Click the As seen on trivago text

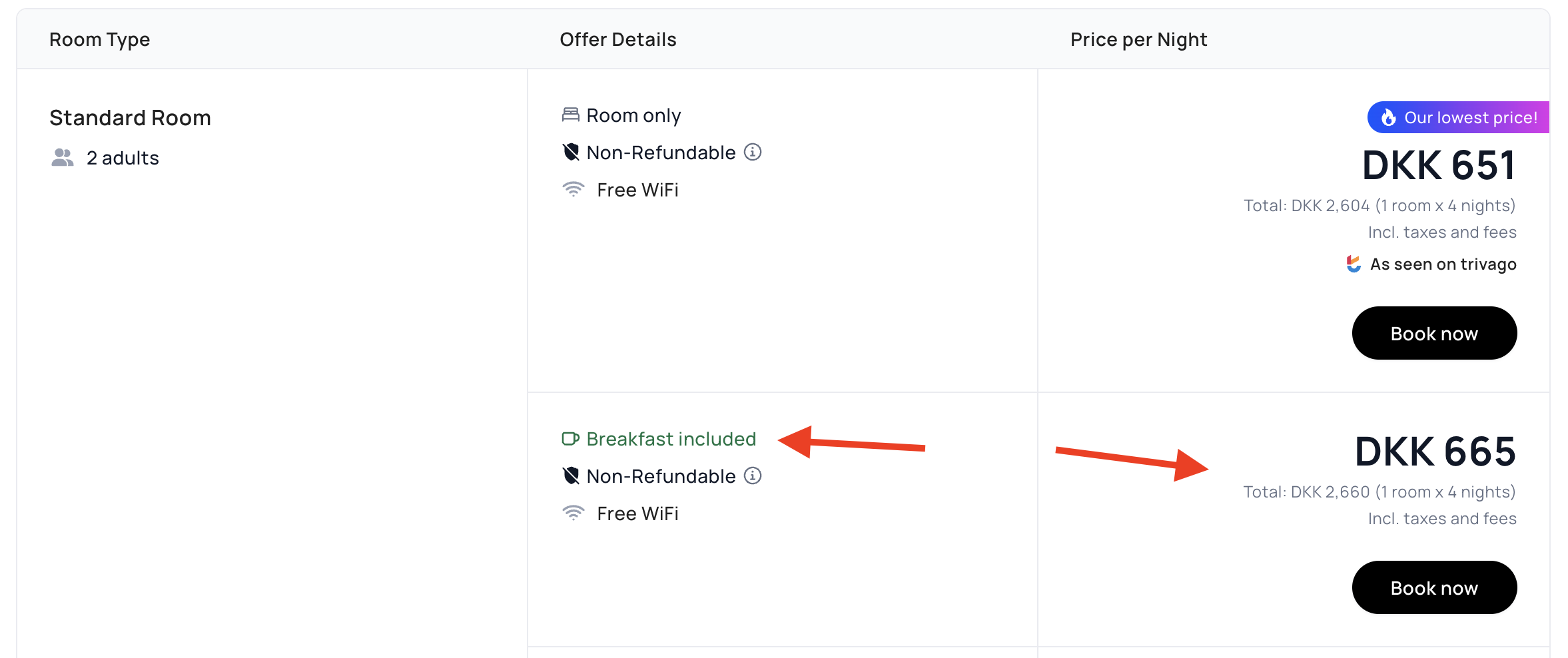pos(1443,264)
